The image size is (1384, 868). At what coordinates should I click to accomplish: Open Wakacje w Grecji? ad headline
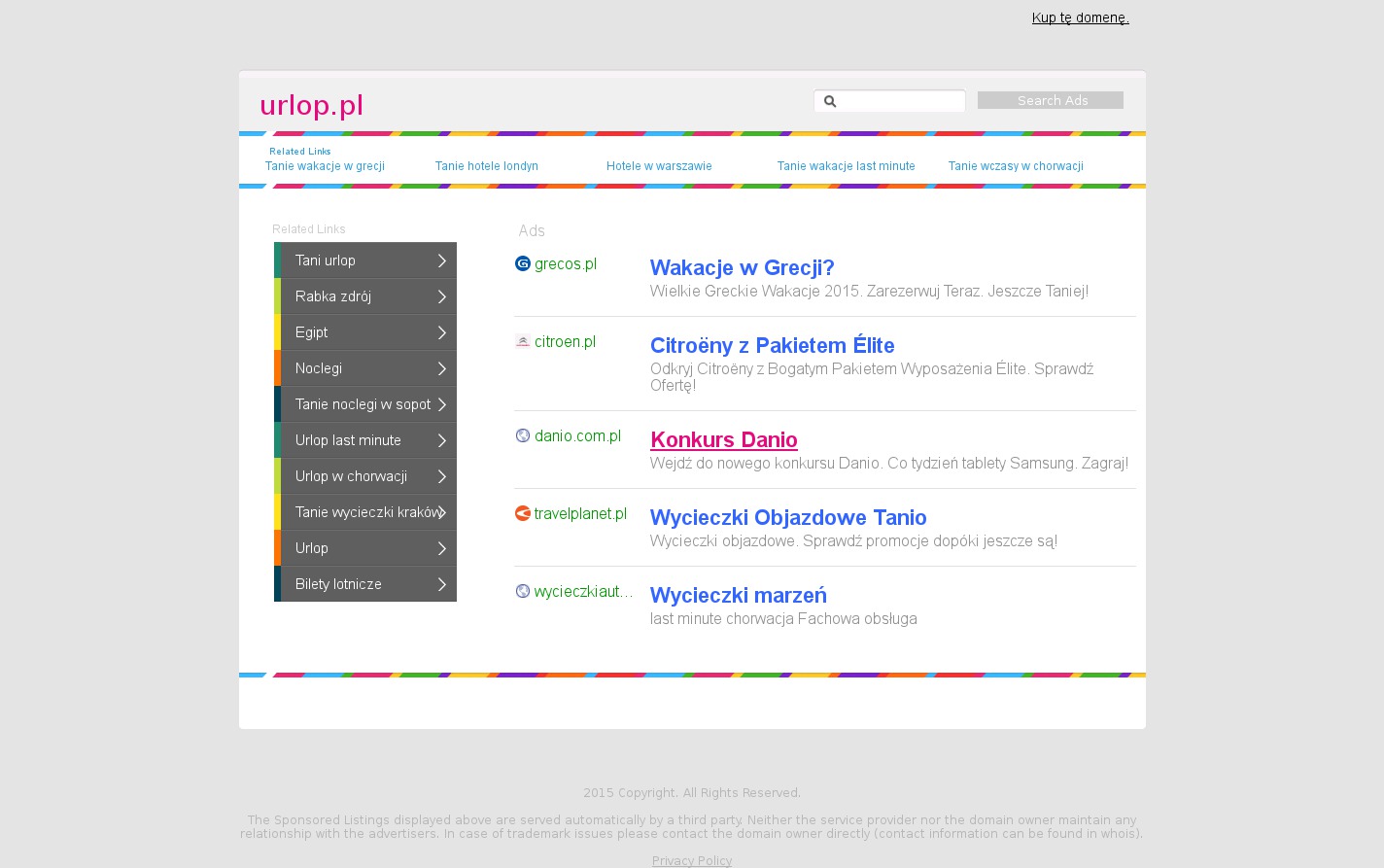pyautogui.click(x=742, y=267)
